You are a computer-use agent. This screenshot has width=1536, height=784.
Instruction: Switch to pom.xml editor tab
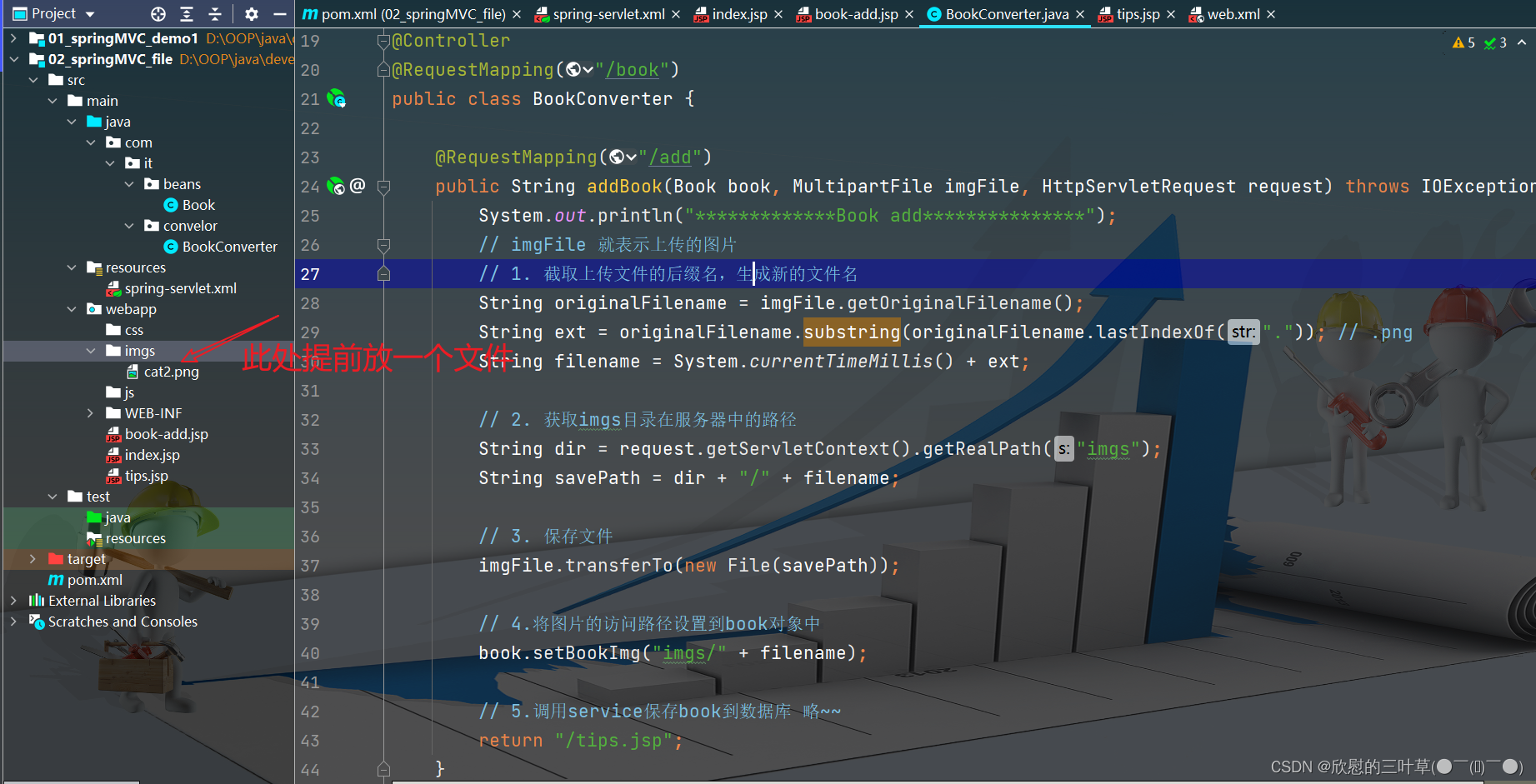coord(405,14)
